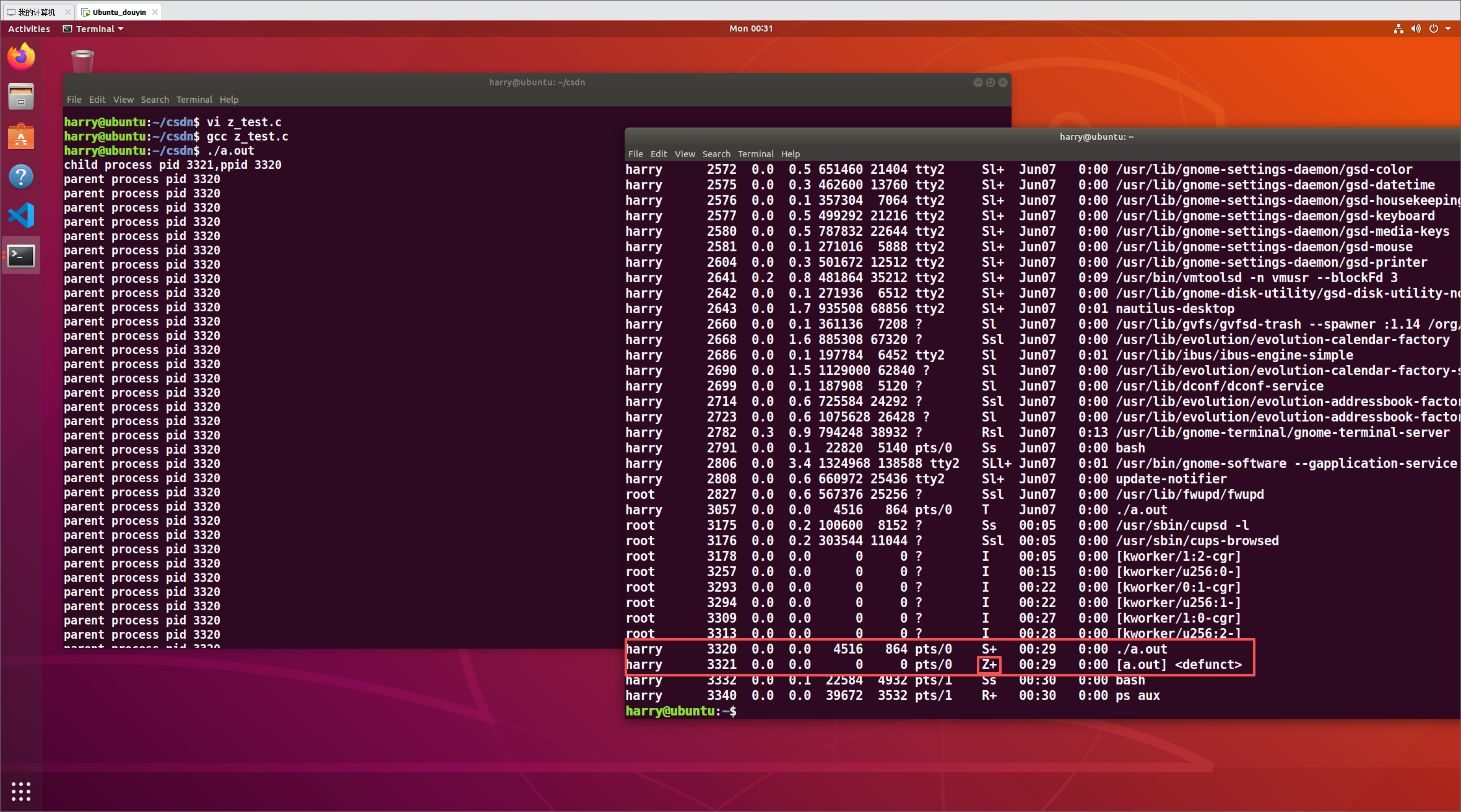The width and height of the screenshot is (1461, 812).
Task: Open Terminal app menu in top bar
Action: (x=93, y=29)
